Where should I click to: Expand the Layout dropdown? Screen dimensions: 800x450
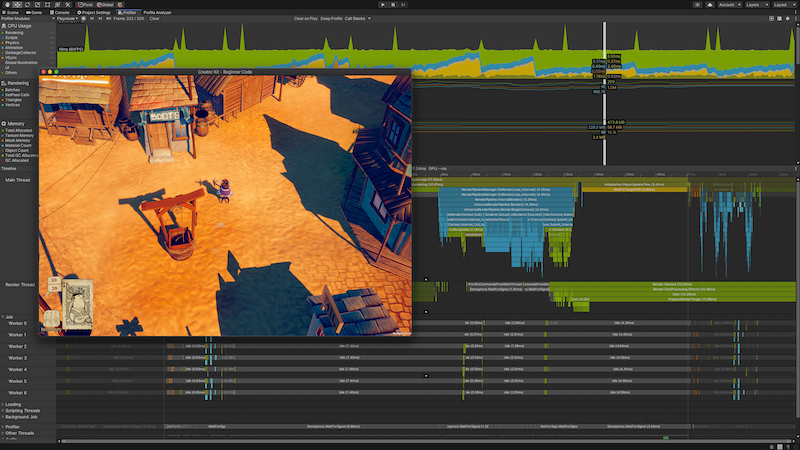coord(786,4)
